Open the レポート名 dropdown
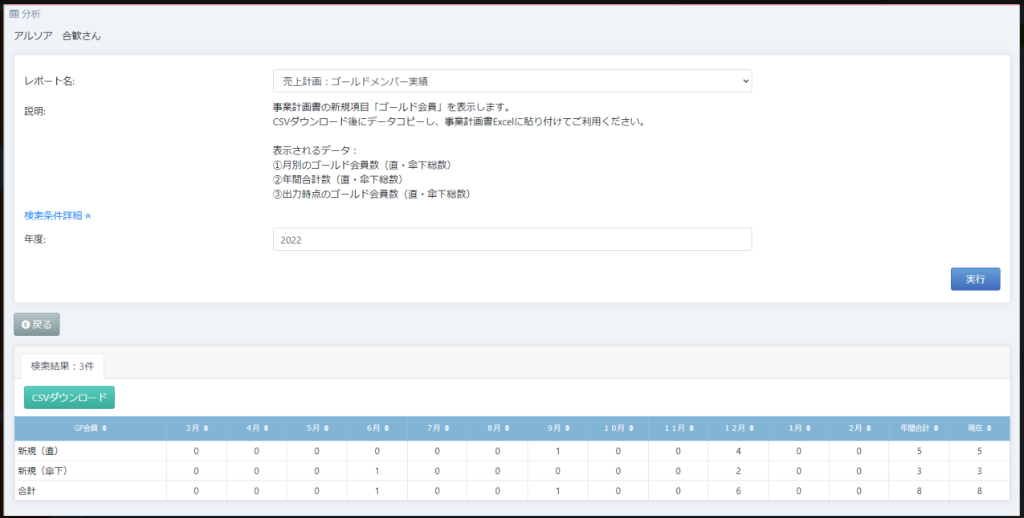The width and height of the screenshot is (1024, 518). (512, 81)
